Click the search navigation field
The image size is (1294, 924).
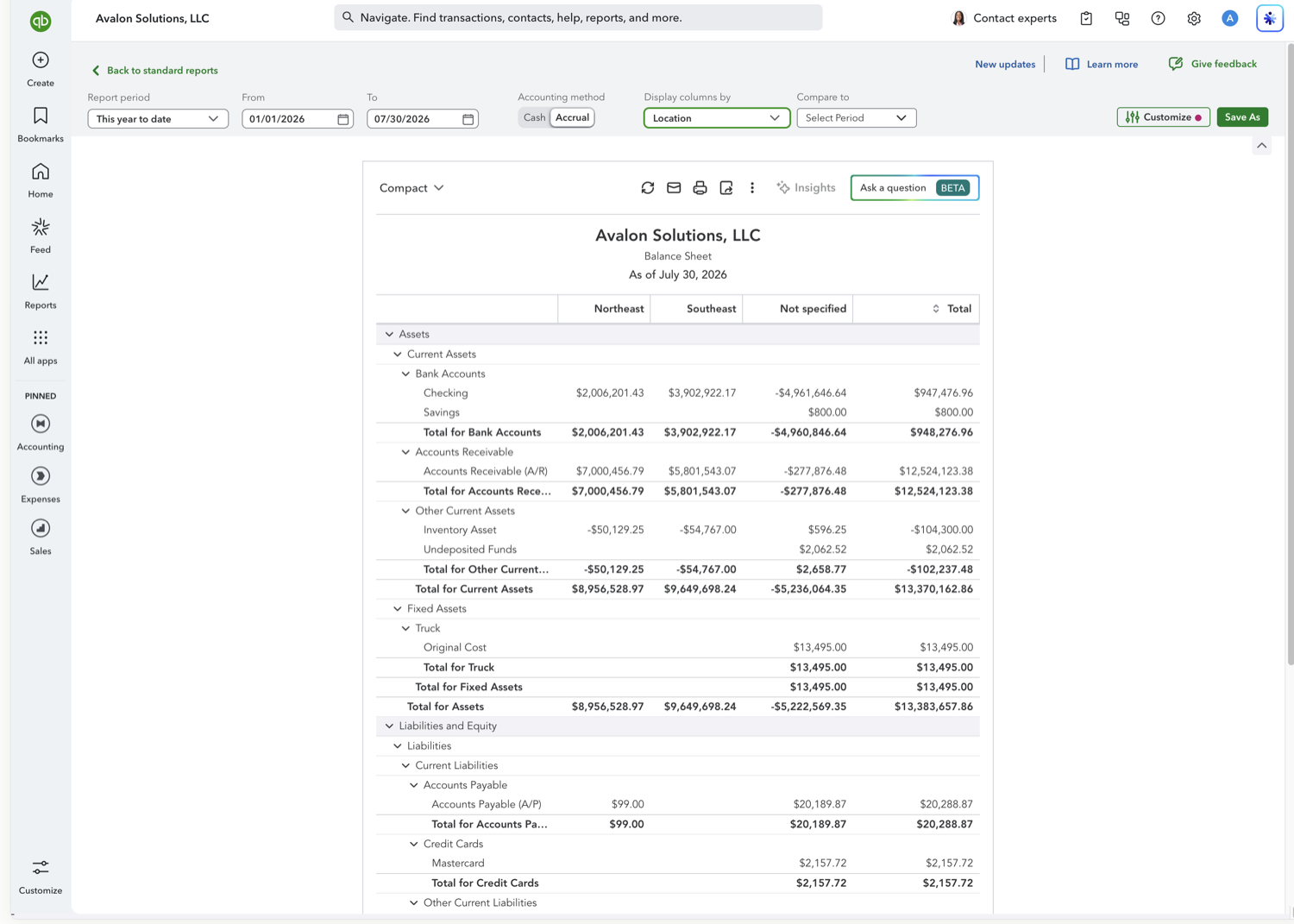click(578, 17)
